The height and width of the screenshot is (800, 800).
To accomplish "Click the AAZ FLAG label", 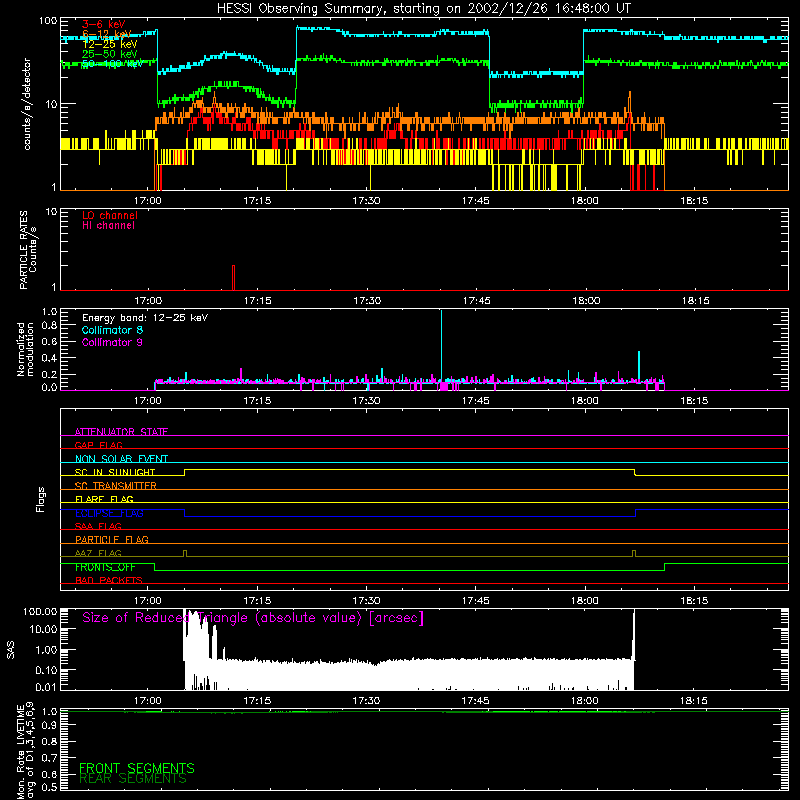I will 98,553.
